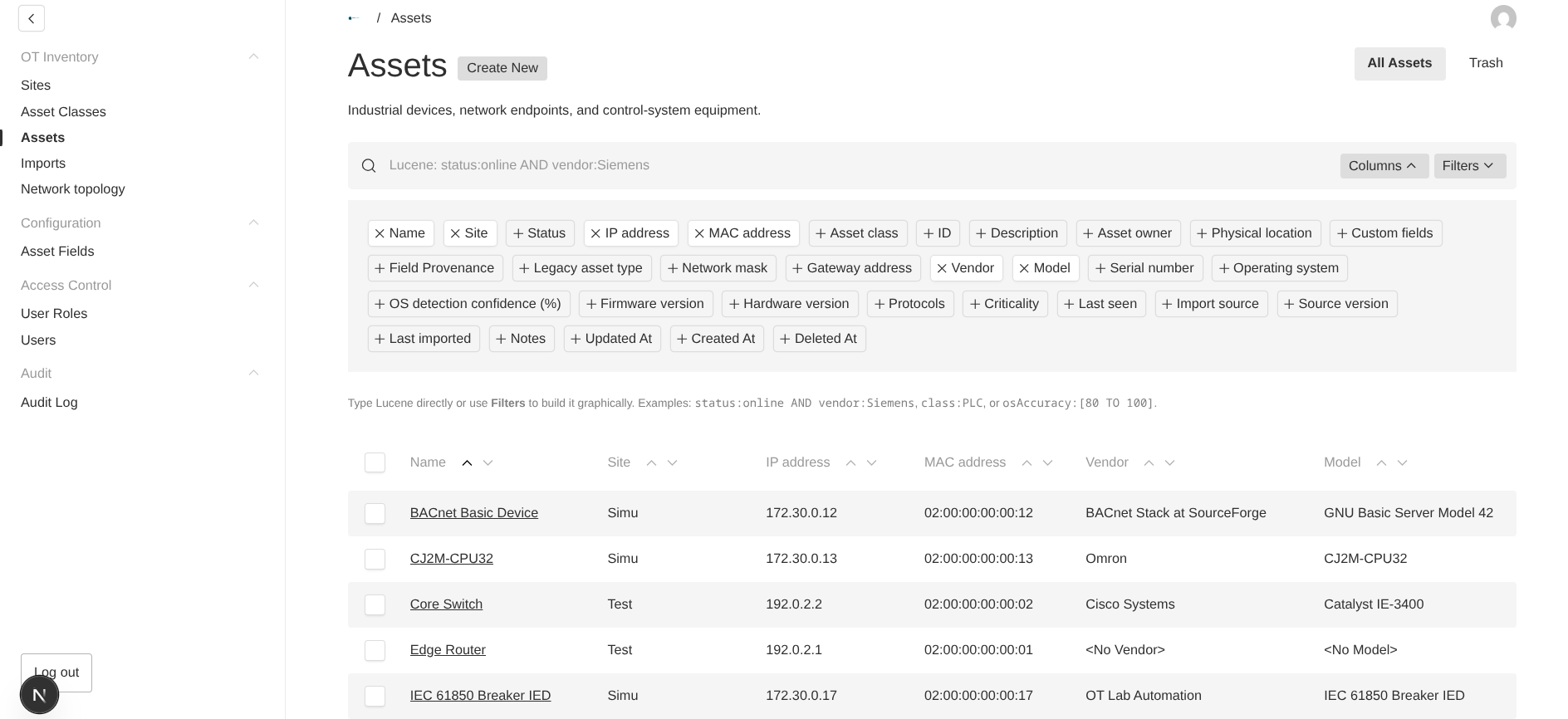The width and height of the screenshot is (1568, 719).
Task: Sort Model column descending
Action: point(1403,463)
